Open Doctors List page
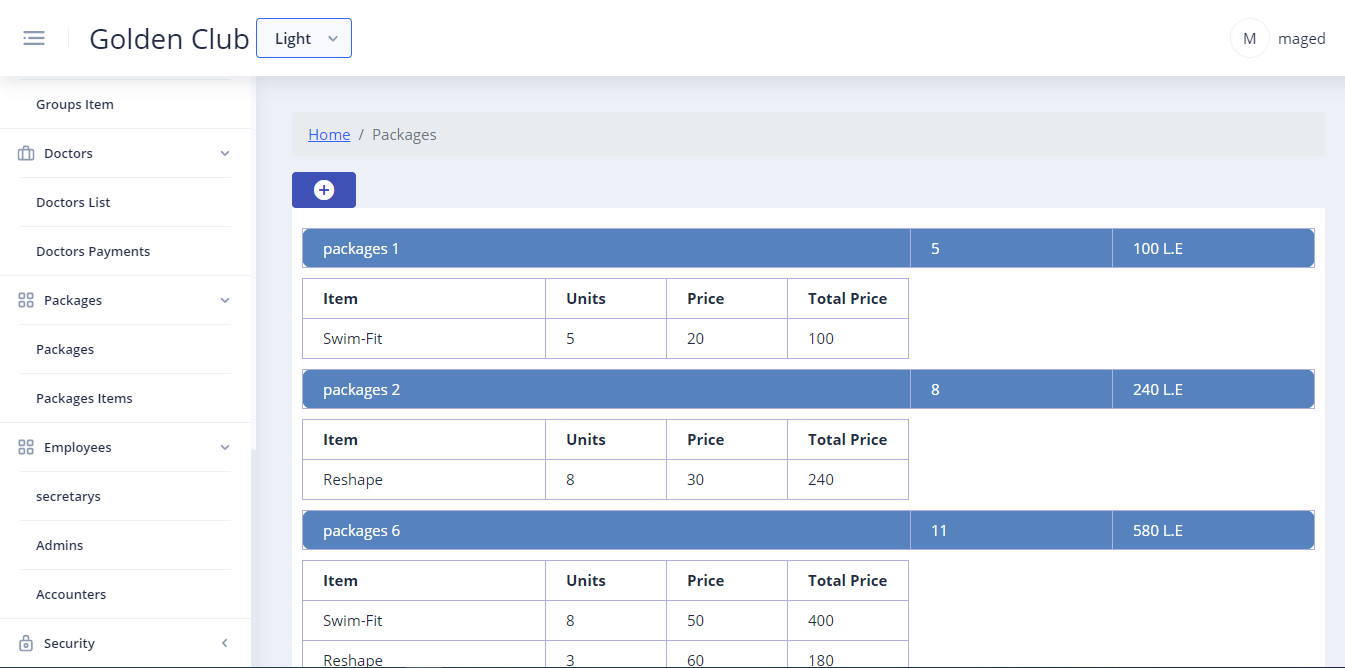1345x668 pixels. 73,202
